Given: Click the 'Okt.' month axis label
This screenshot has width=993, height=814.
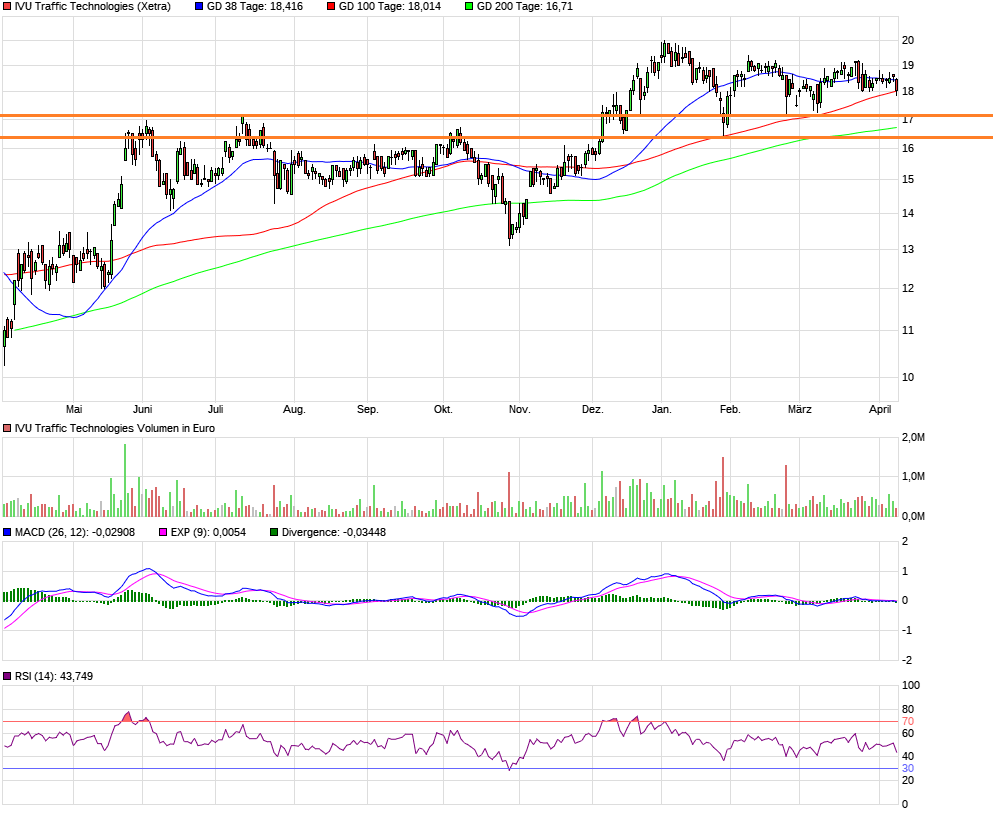Looking at the screenshot, I should pos(443,409).
